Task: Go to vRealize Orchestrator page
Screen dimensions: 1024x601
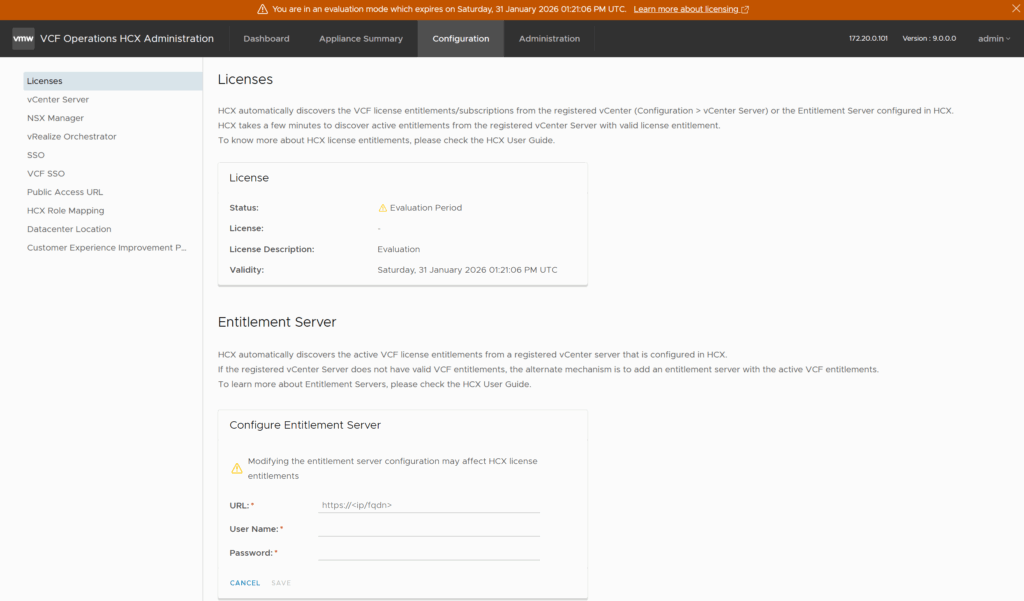Action: (x=72, y=137)
